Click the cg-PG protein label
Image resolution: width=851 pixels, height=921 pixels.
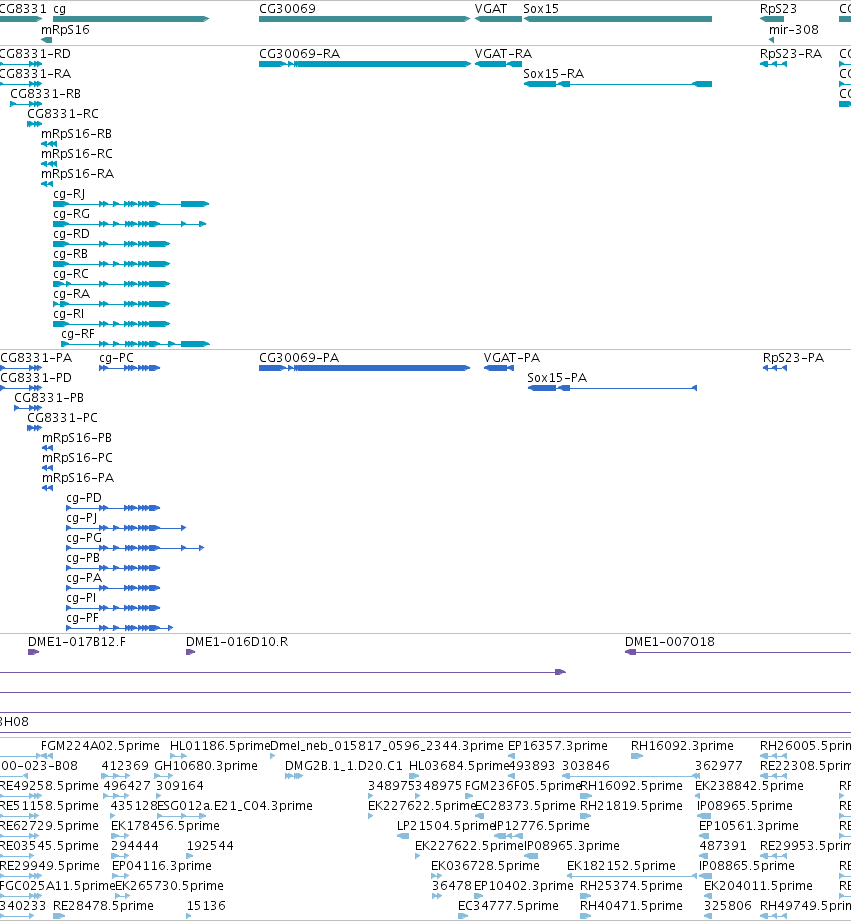click(x=83, y=537)
